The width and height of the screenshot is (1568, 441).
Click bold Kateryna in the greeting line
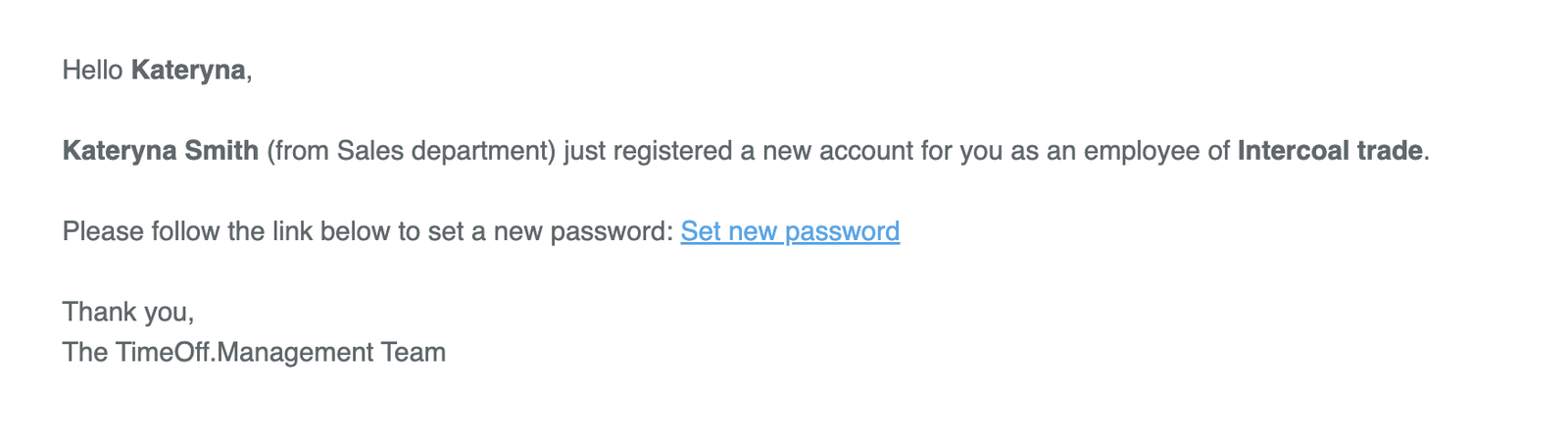(x=188, y=71)
